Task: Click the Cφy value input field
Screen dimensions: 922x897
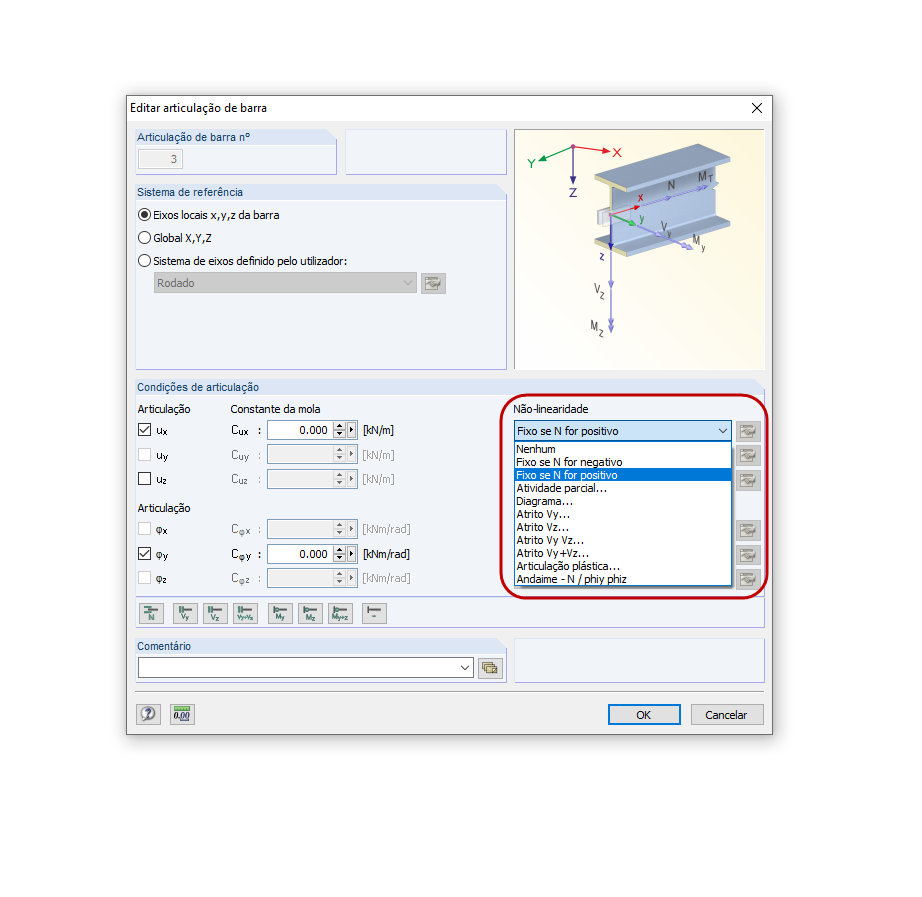Action: click(301, 553)
